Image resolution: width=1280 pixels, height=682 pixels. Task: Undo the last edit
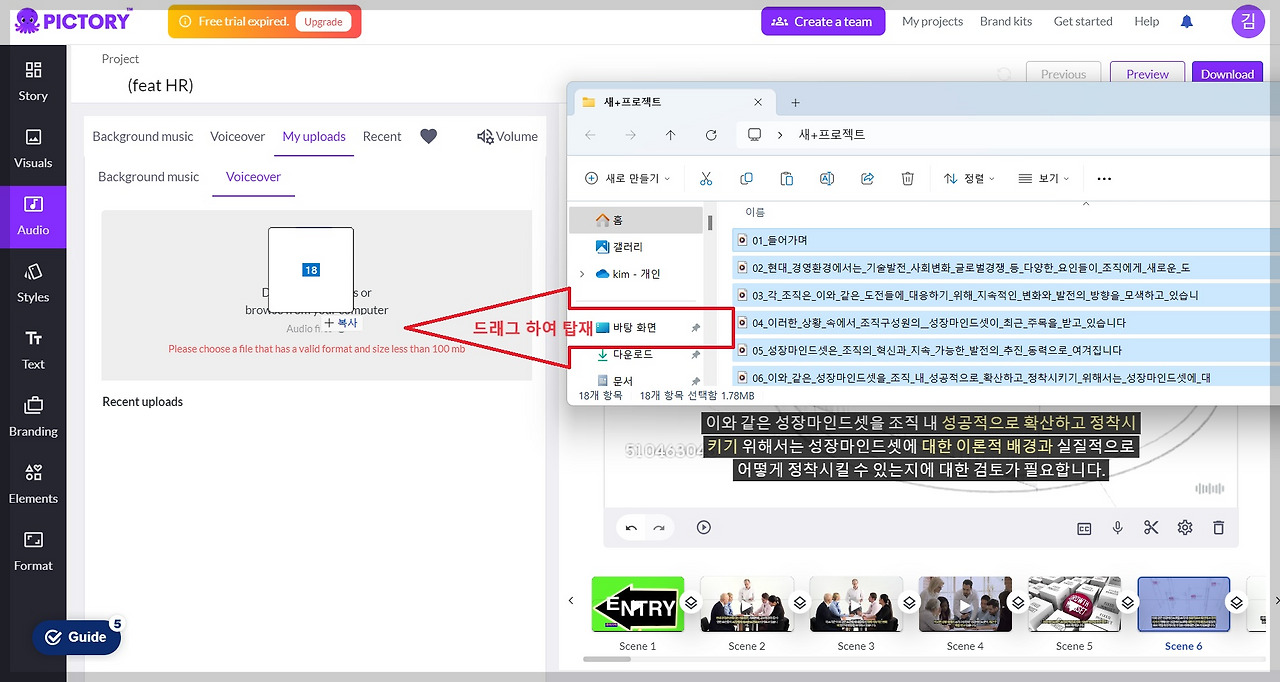tap(631, 528)
